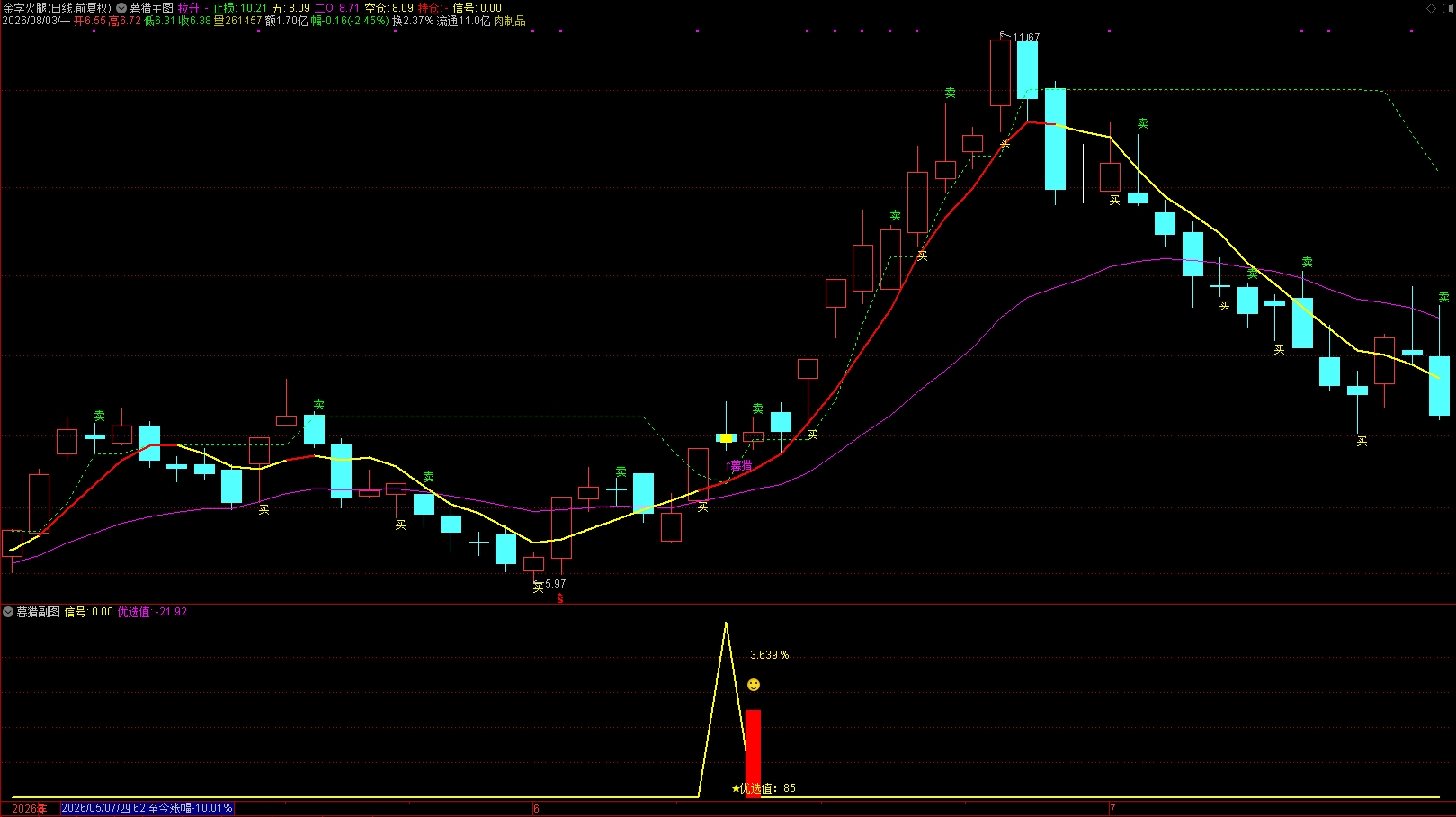Click the 3.639% label in the subchart
1456x817 pixels.
(x=770, y=655)
